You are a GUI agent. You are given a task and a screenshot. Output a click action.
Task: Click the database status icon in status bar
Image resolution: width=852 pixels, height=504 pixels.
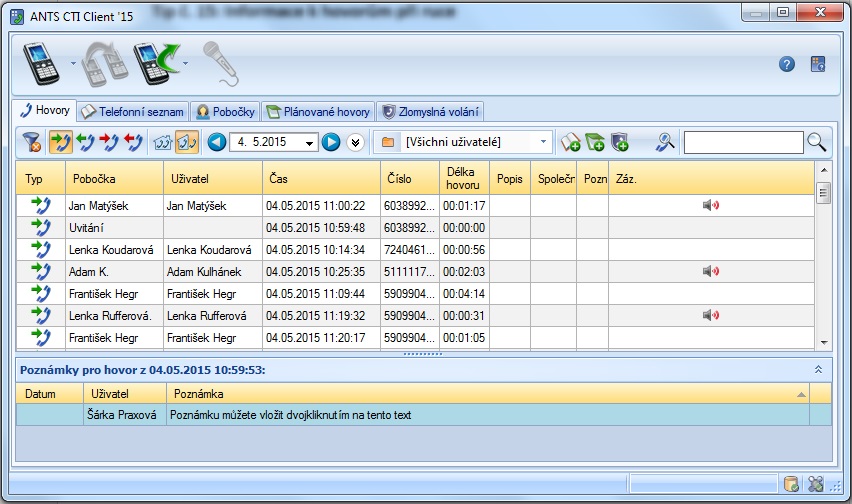(x=791, y=483)
